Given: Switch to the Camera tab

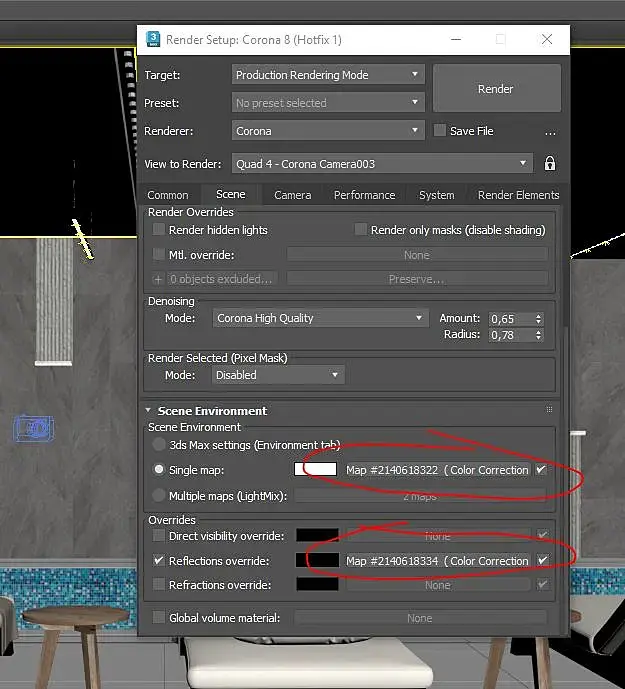Looking at the screenshot, I should (292, 195).
